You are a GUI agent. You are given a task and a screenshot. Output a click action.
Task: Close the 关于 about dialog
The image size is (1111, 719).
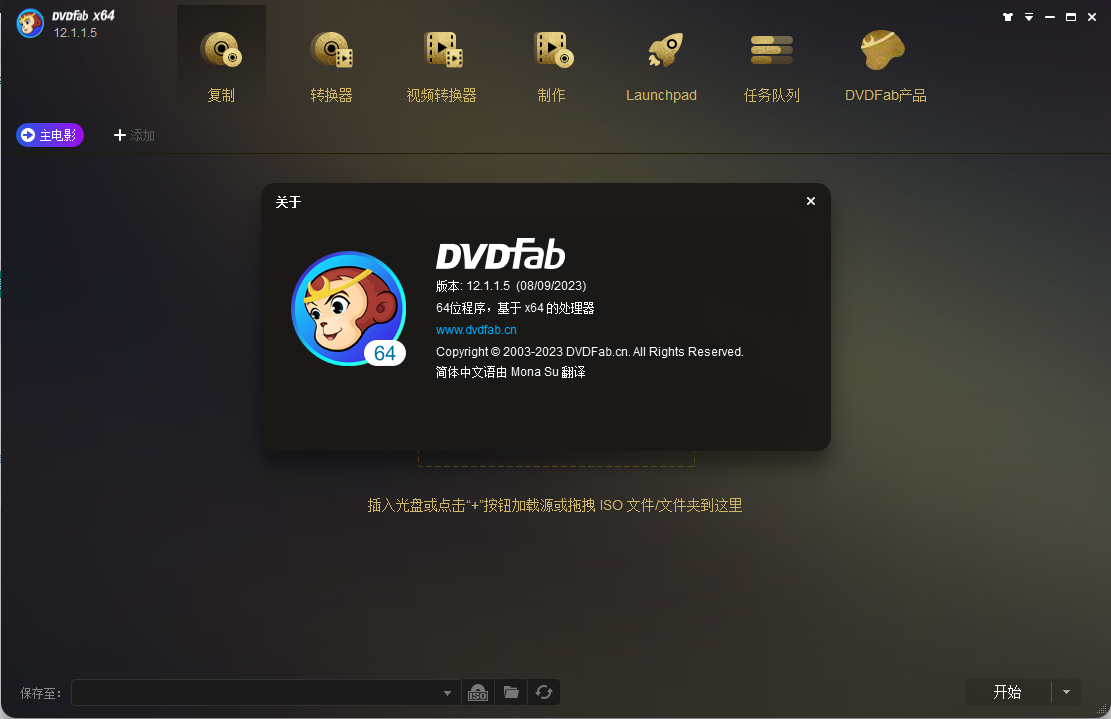pyautogui.click(x=811, y=201)
